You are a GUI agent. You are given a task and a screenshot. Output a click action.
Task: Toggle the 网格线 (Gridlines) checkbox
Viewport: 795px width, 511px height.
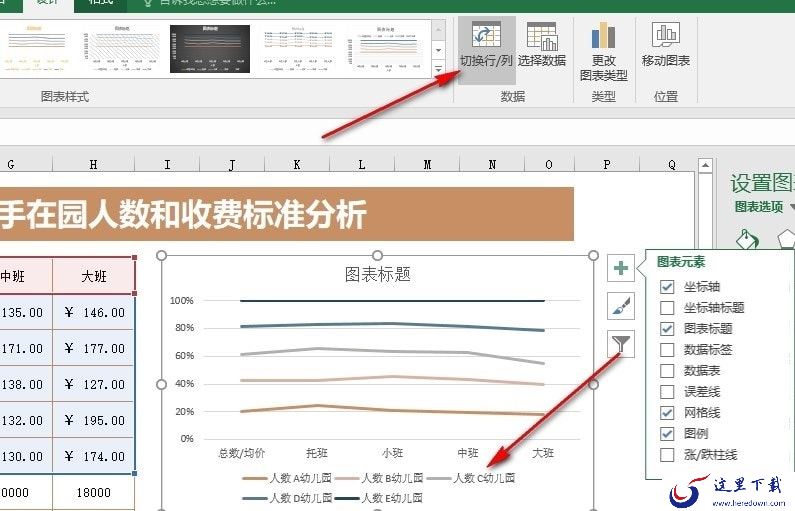[x=667, y=413]
